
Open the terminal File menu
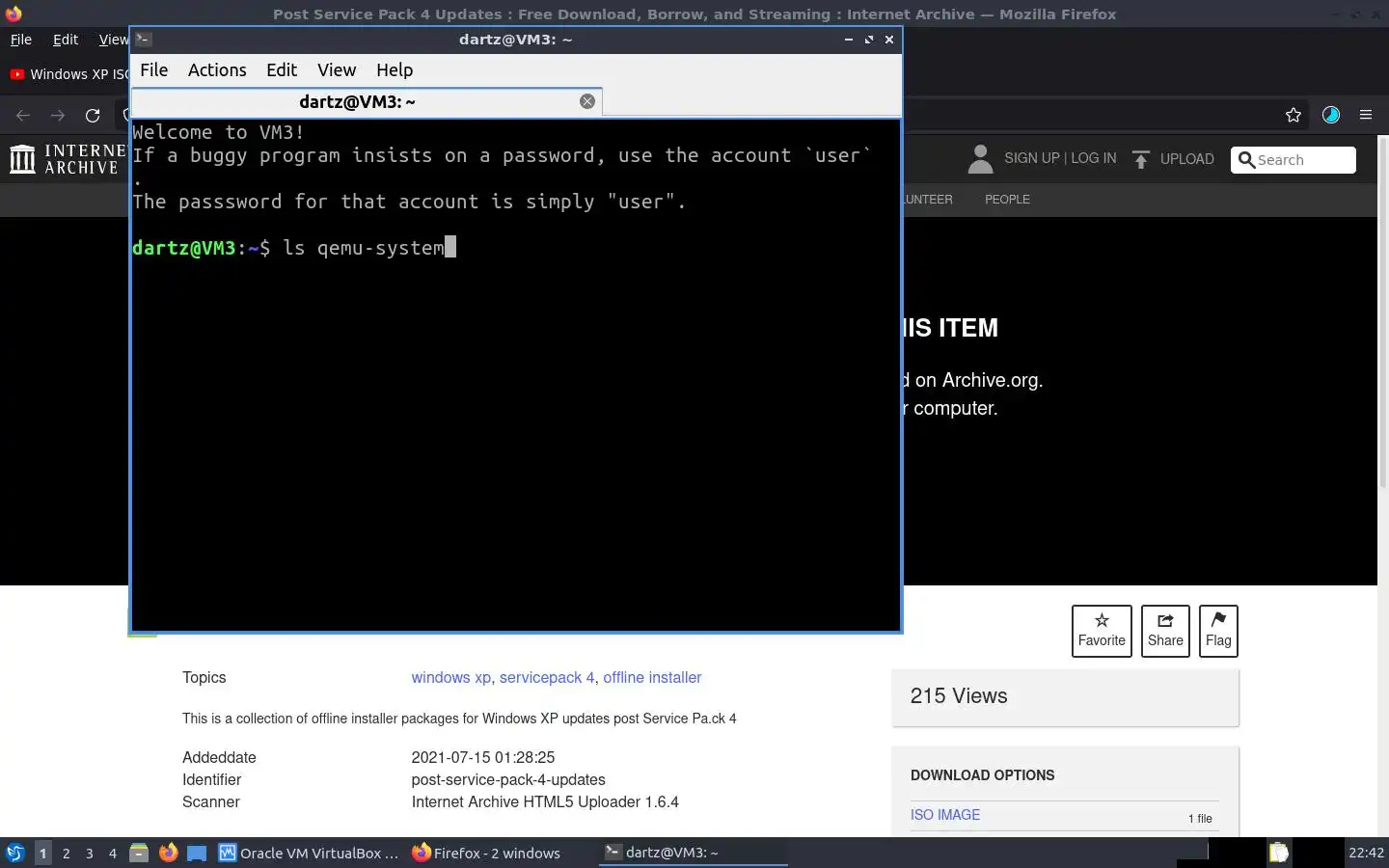pos(153,69)
